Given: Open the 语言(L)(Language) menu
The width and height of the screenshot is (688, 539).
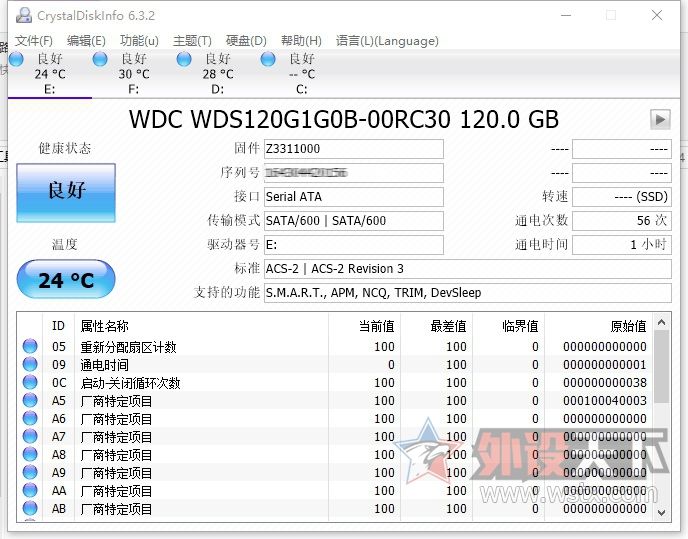Looking at the screenshot, I should 387,41.
